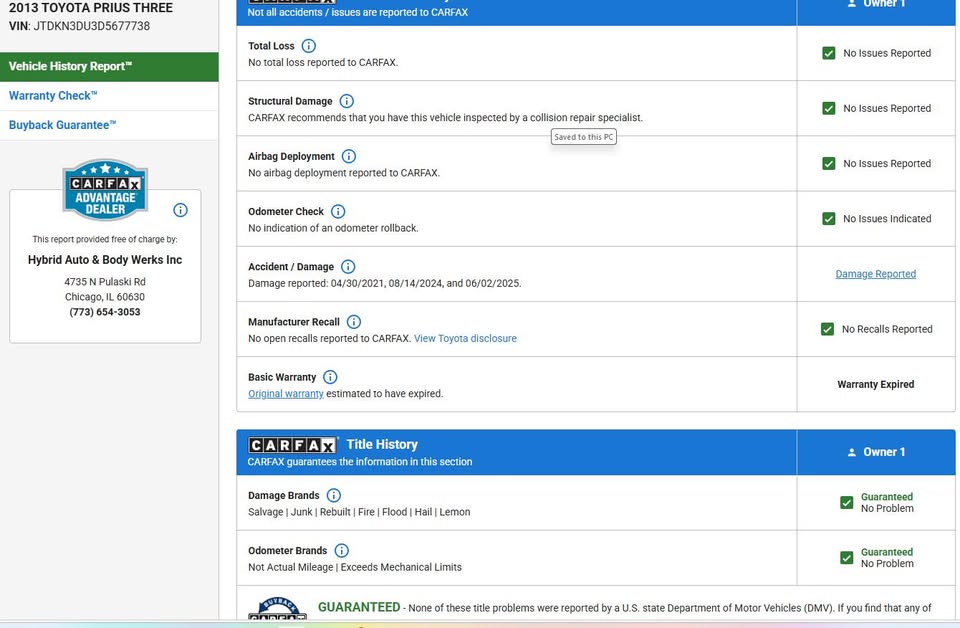Click No Recalls Reported status text
Image resolution: width=960 pixels, height=628 pixels.
(887, 329)
